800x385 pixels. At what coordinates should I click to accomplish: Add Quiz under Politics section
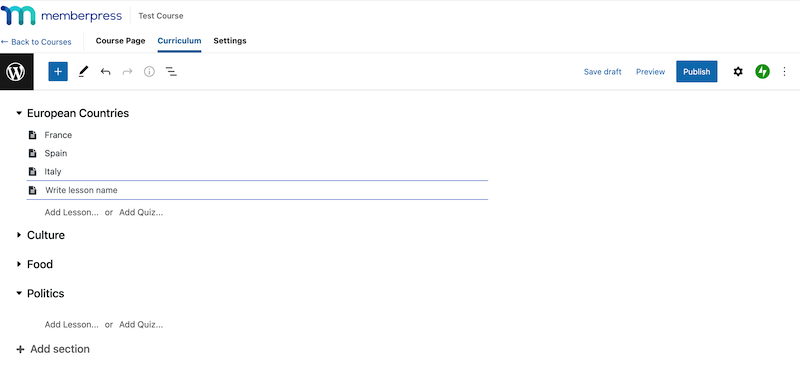click(x=141, y=324)
